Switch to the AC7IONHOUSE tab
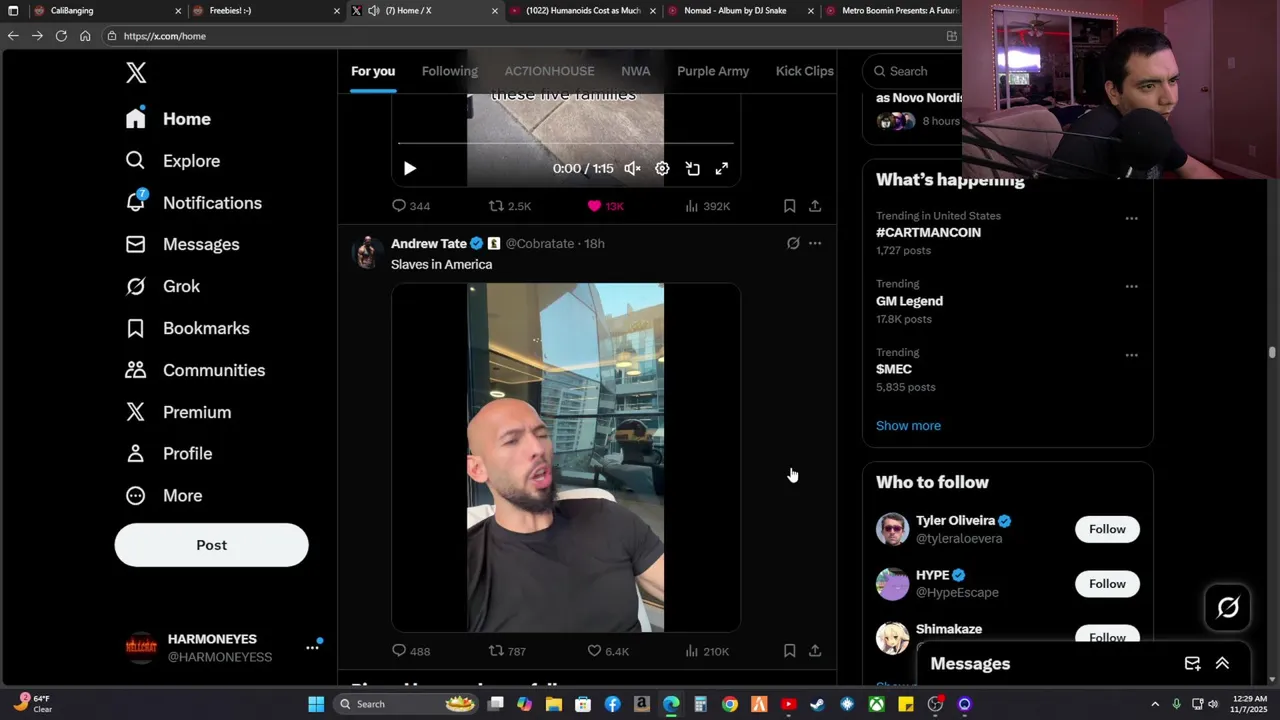The width and height of the screenshot is (1280, 720). pos(549,71)
